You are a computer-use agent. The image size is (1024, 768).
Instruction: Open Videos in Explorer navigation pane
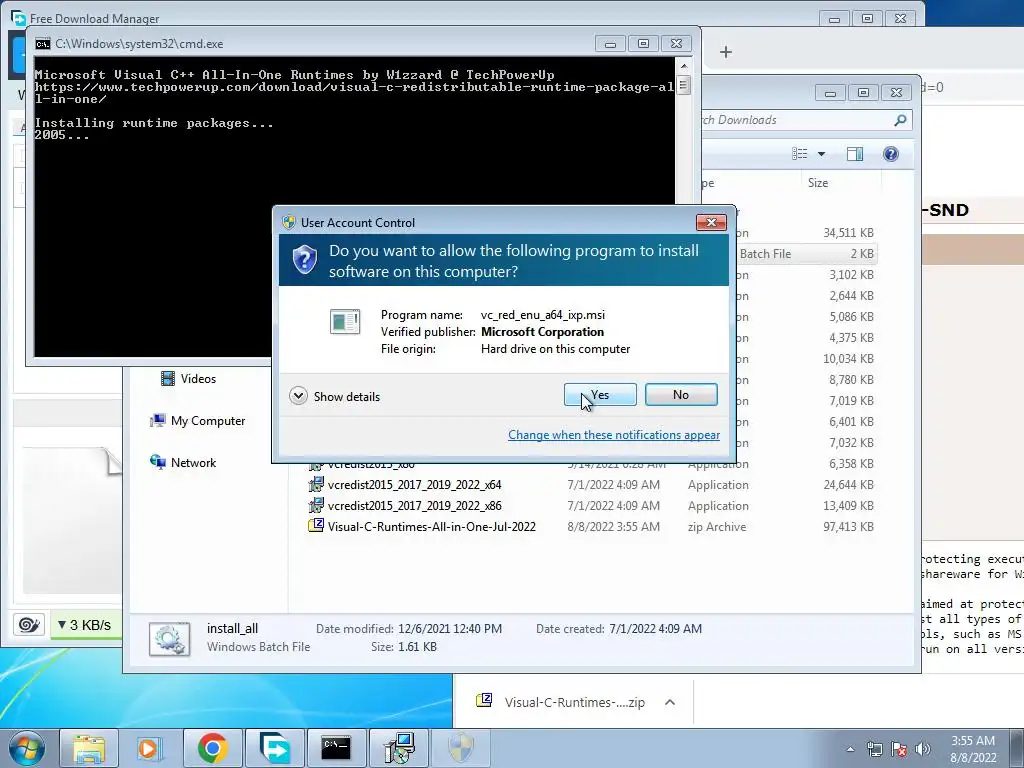(x=188, y=379)
